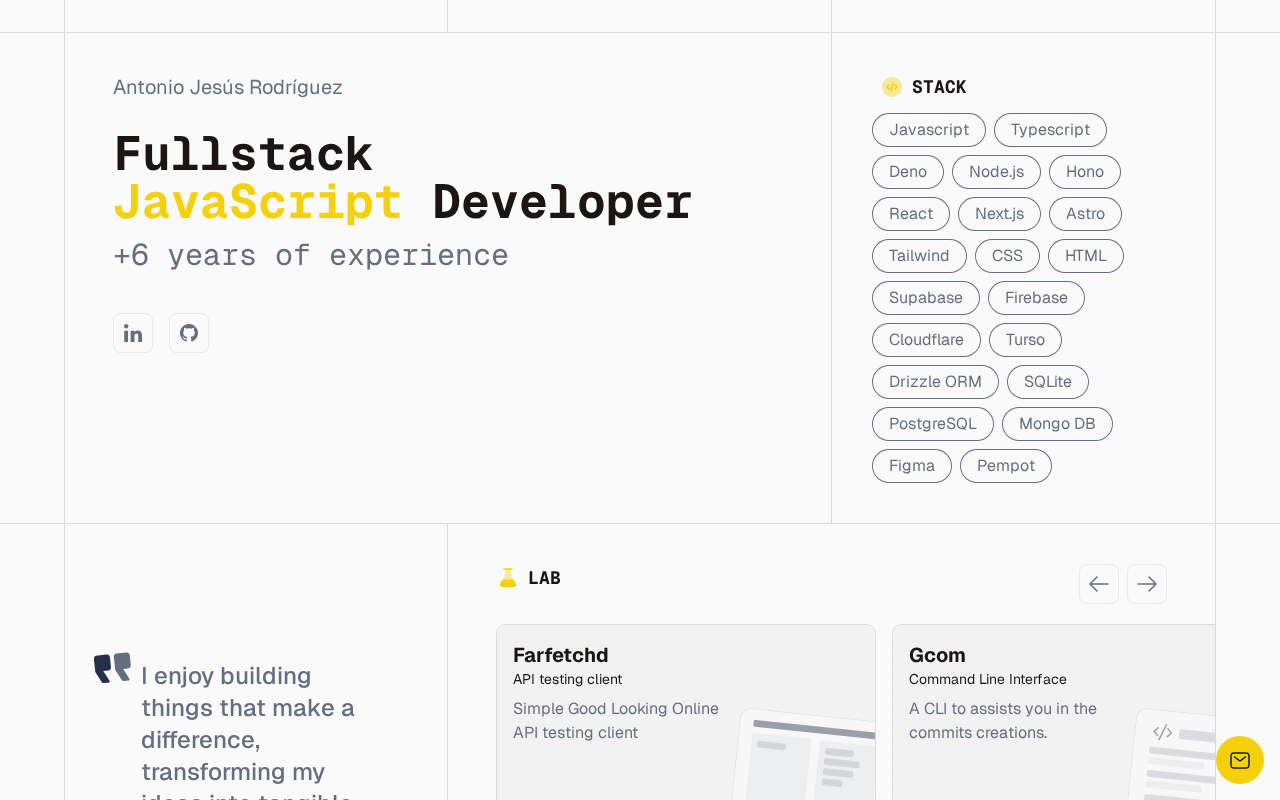
Task: Click the CSS tag
Action: [1007, 256]
